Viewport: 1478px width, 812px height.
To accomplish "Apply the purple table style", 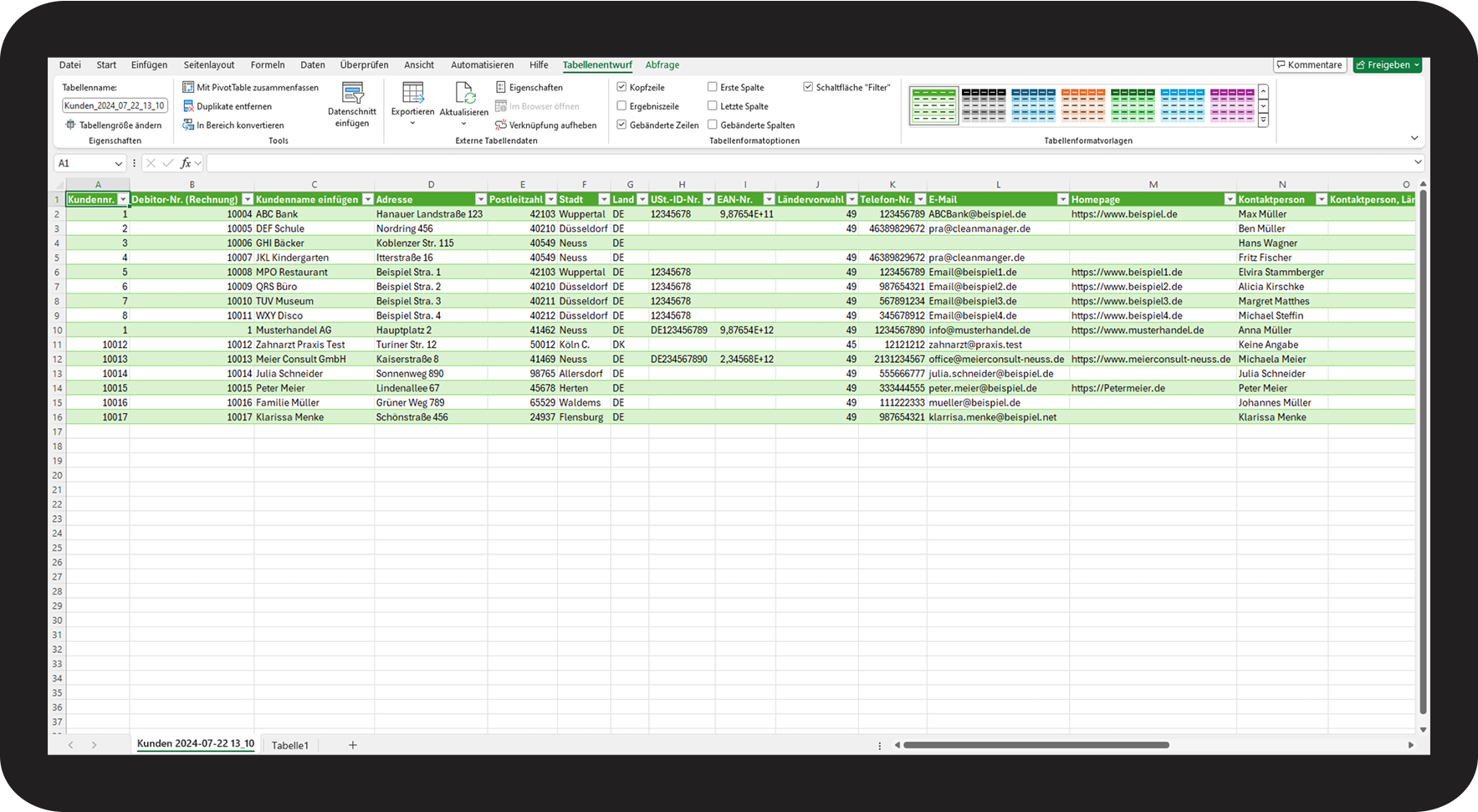I will pos(1232,105).
